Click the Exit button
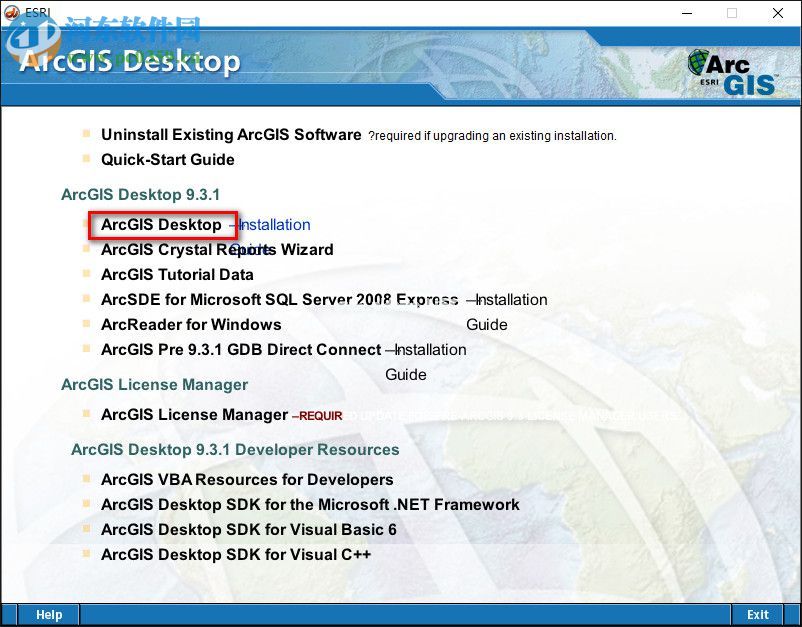Viewport: 802px width, 627px height. [757, 614]
